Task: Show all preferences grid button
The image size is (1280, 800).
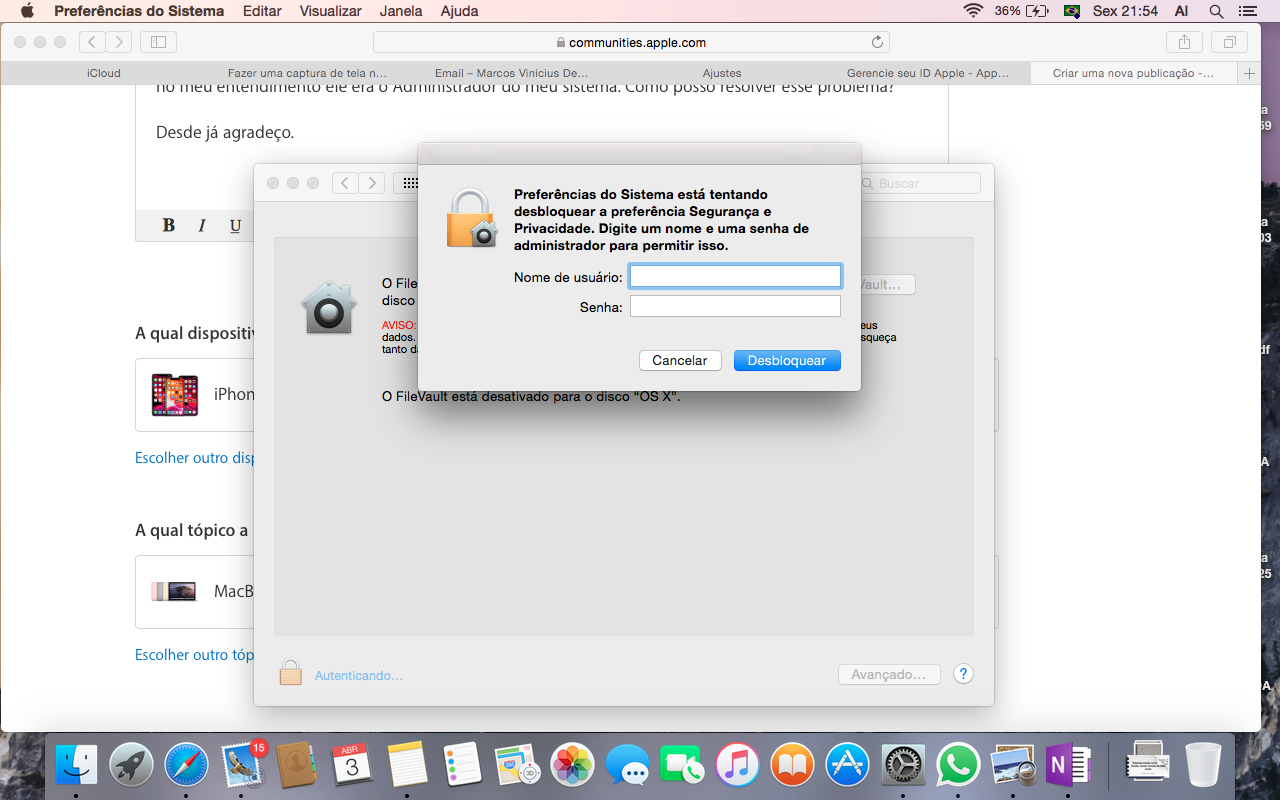Action: coord(407,183)
